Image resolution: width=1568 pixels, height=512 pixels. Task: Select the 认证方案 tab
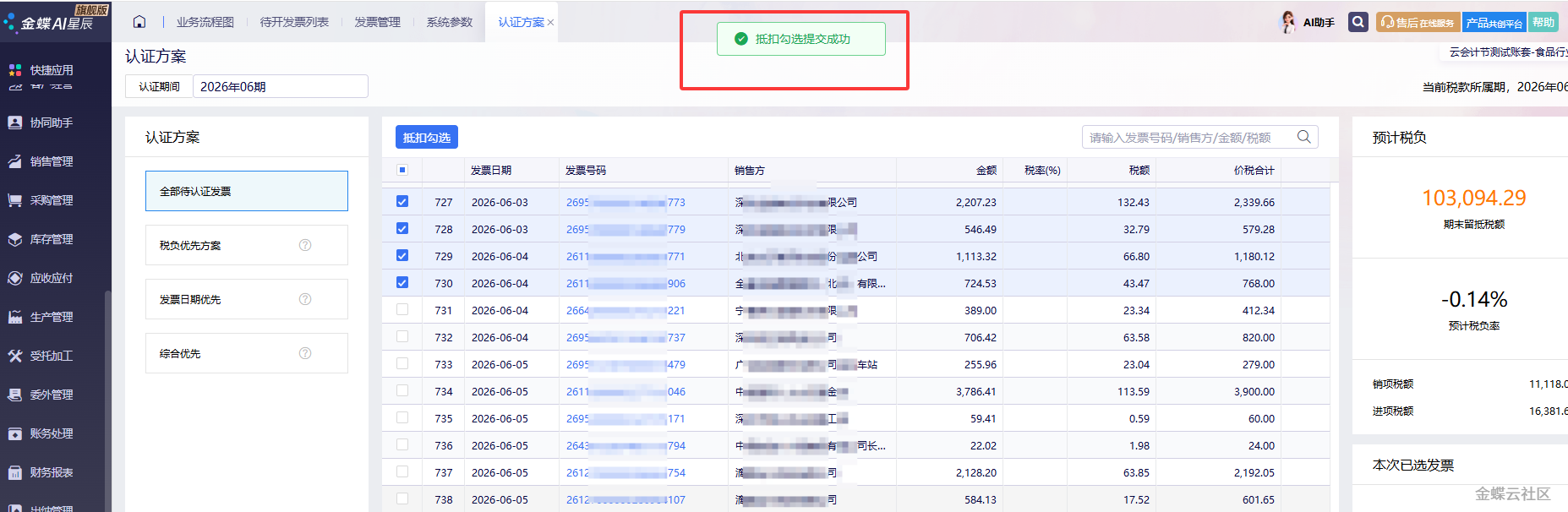[521, 22]
